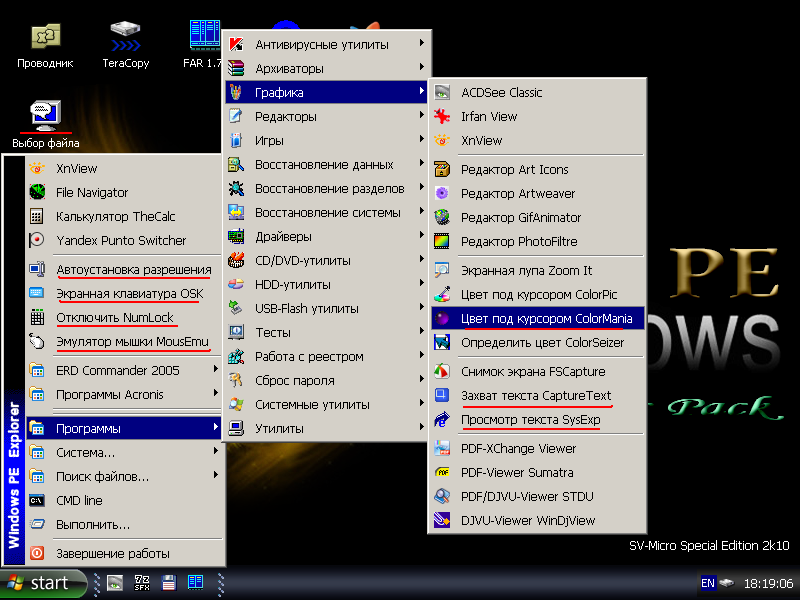Click the ACDSee Classic icon
This screenshot has width=800, height=600.
(442, 93)
